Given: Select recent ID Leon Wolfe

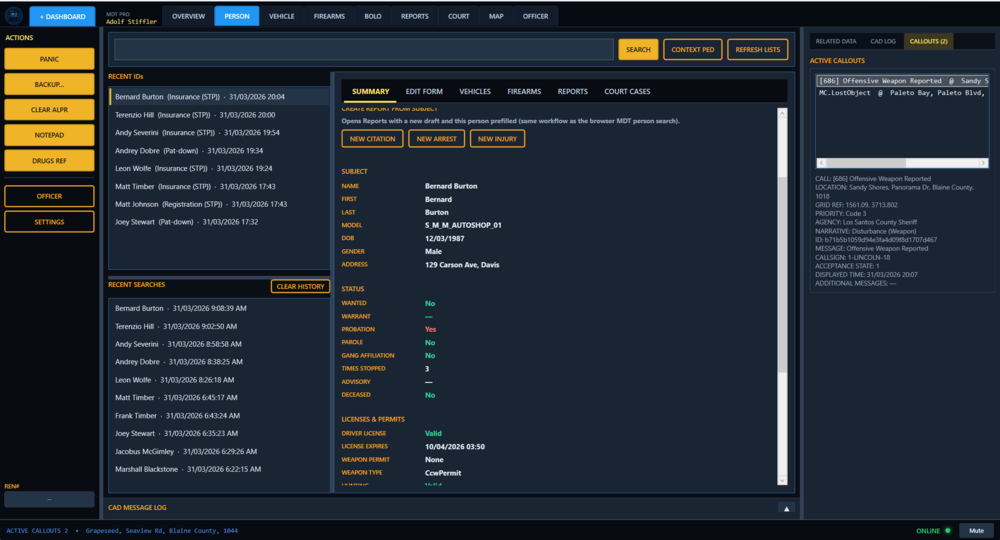Looking at the screenshot, I should pyautogui.click(x=219, y=168).
